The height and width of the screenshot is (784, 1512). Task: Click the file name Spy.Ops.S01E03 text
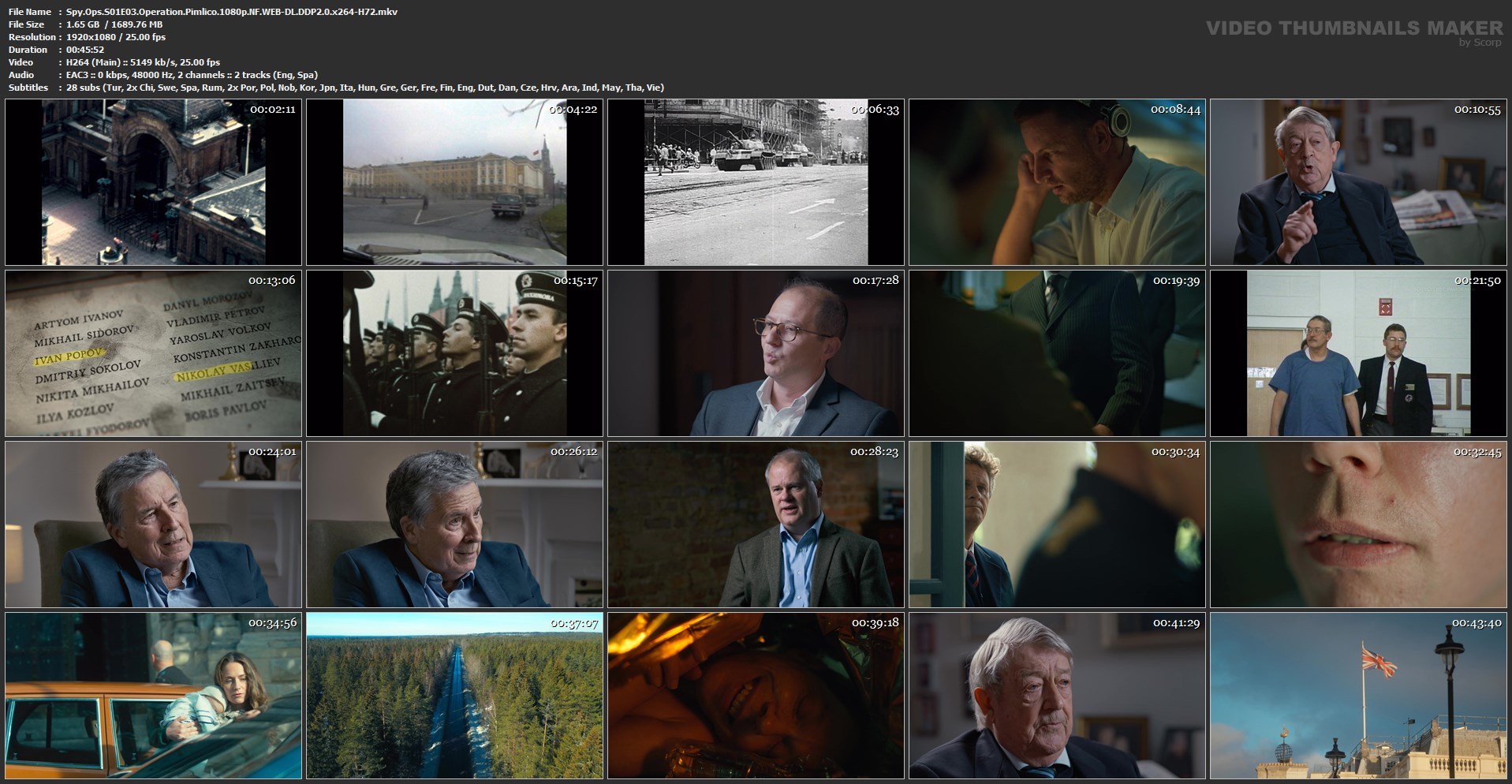click(x=232, y=12)
